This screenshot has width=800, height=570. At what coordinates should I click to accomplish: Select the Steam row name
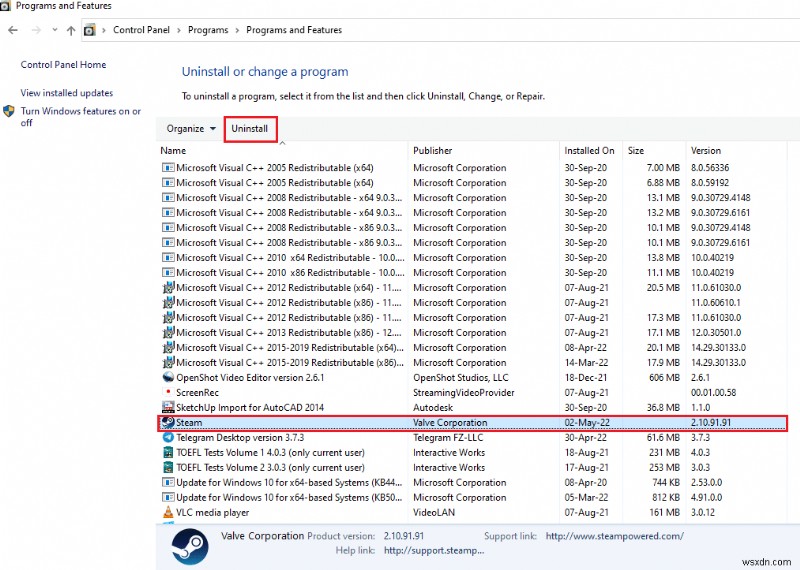tap(189, 423)
